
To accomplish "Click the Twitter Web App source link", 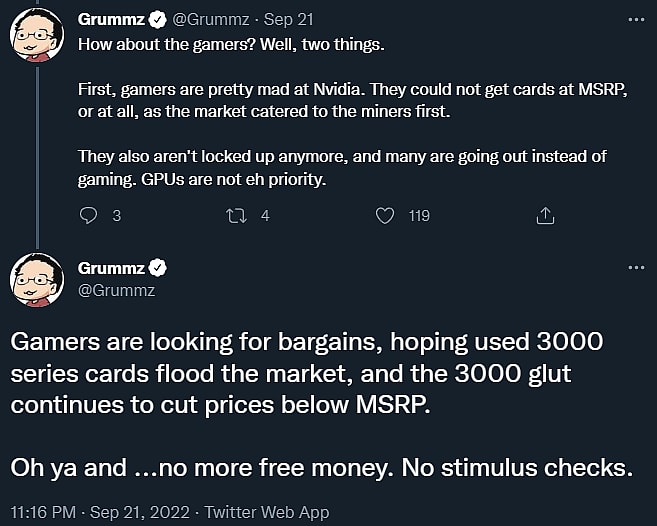I will click(266, 512).
